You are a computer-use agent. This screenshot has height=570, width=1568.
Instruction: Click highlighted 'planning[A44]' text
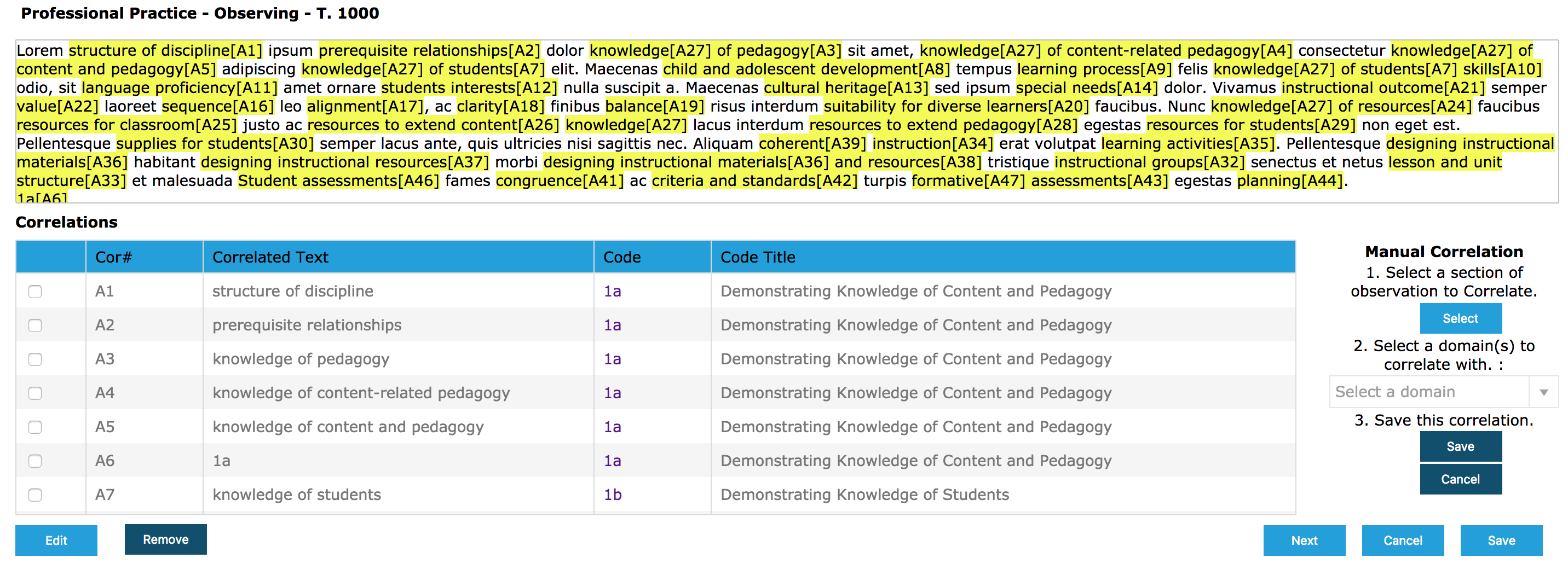tap(1290, 181)
